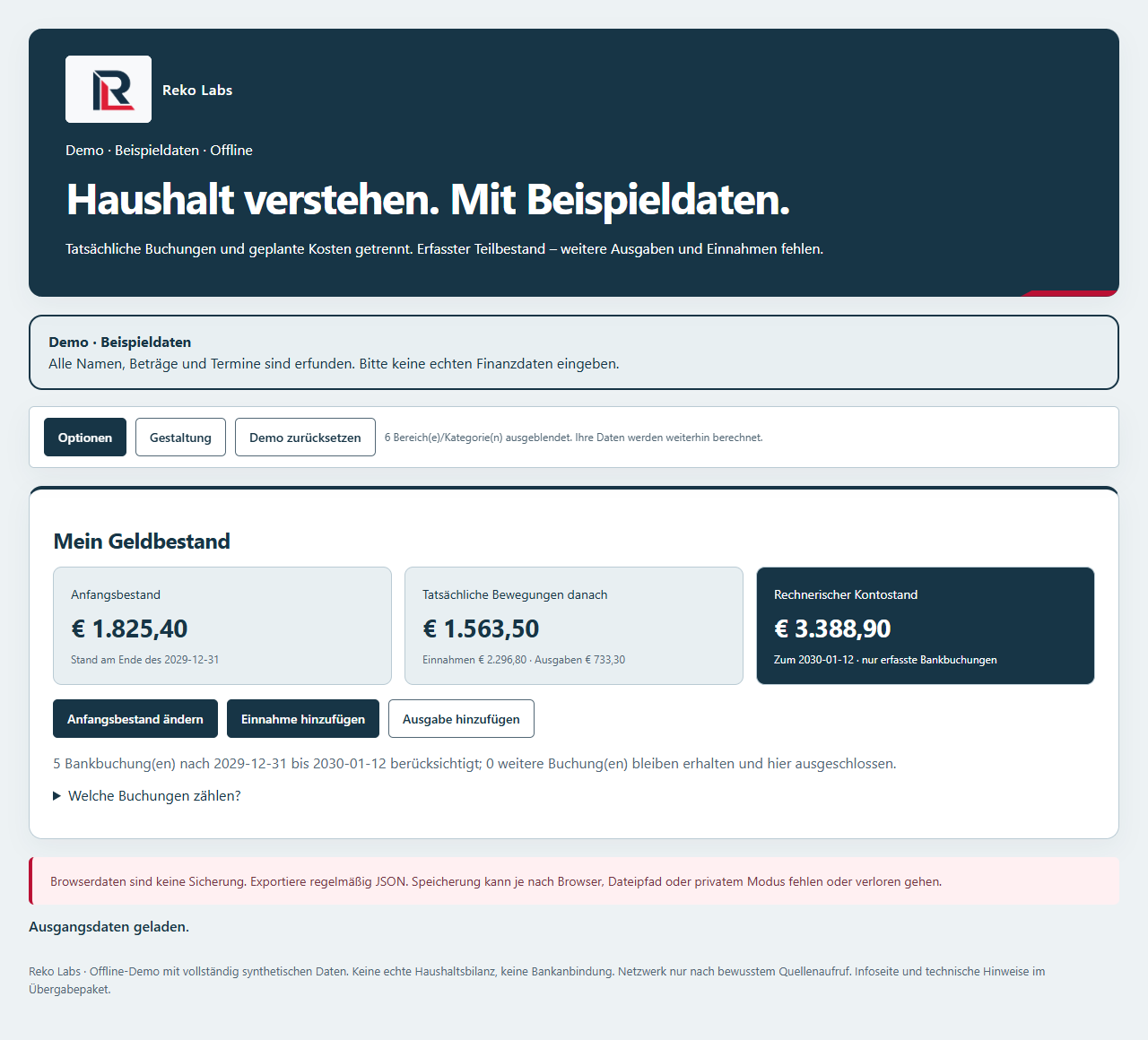Click the Reko Labs logo icon

(109, 90)
